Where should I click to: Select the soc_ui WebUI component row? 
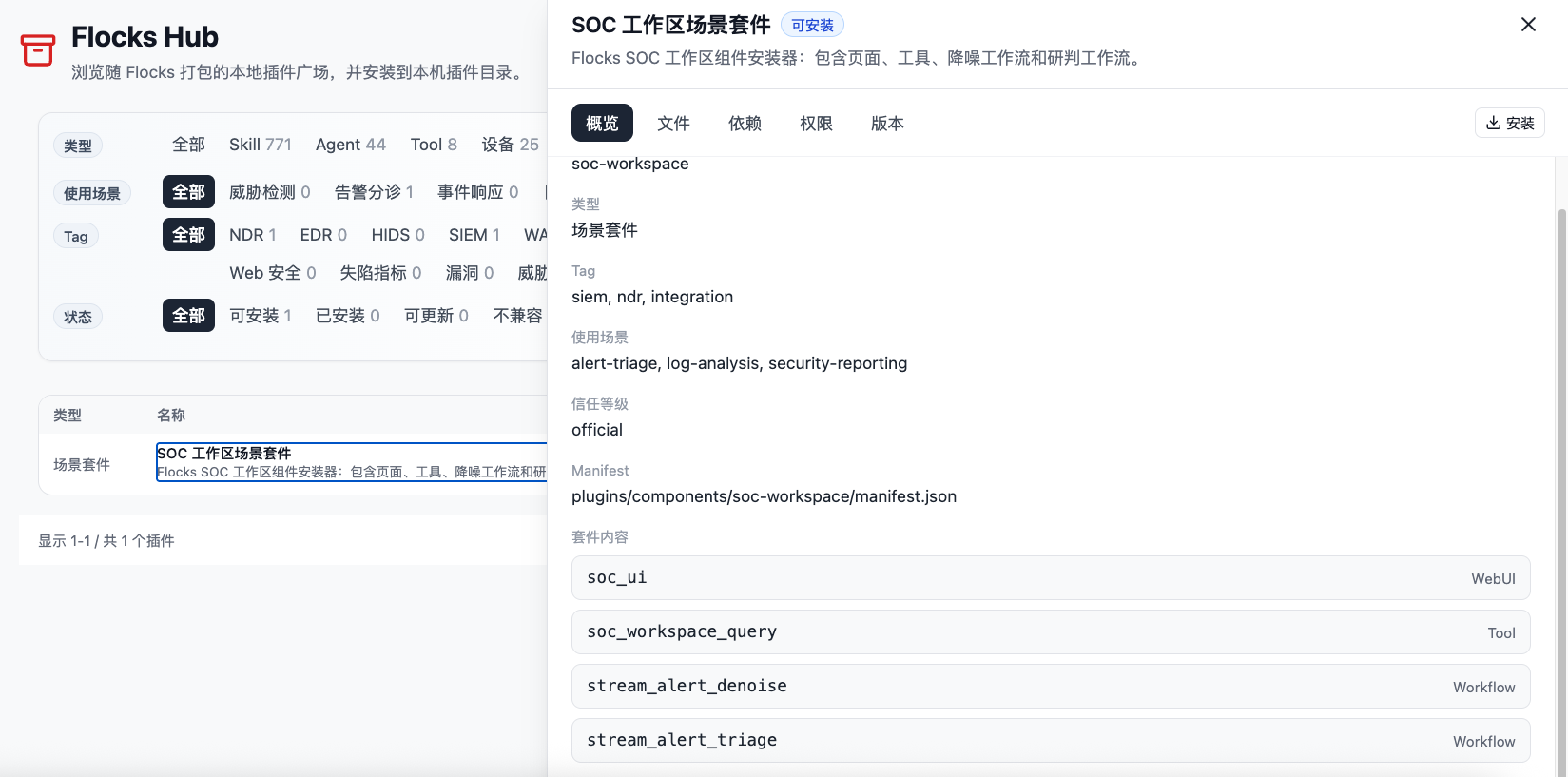(1051, 577)
